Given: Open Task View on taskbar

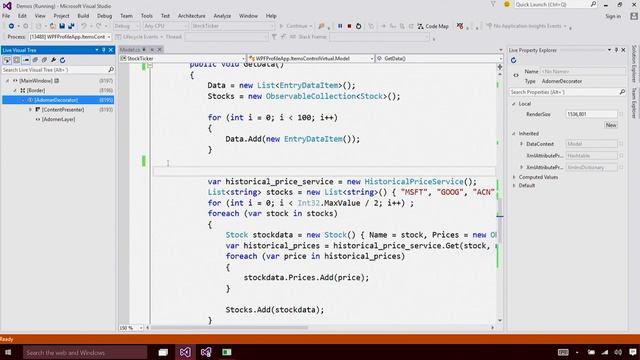Looking at the screenshot, I should [163, 352].
